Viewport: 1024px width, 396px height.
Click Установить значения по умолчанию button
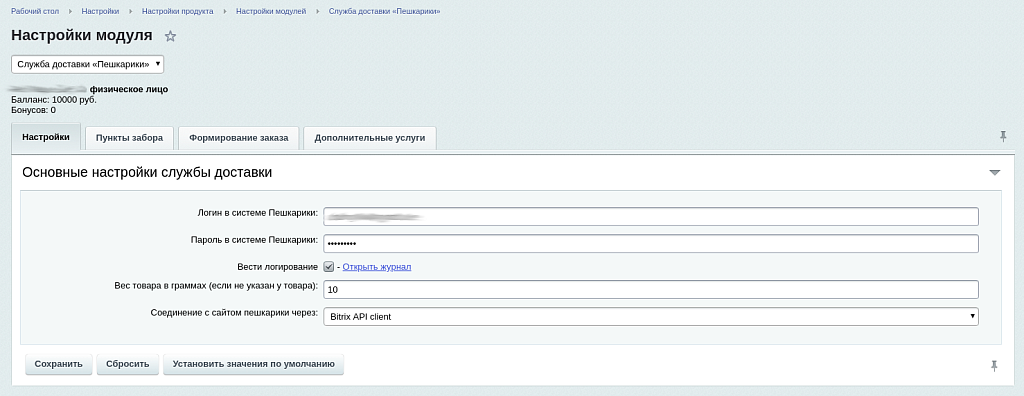(x=253, y=364)
